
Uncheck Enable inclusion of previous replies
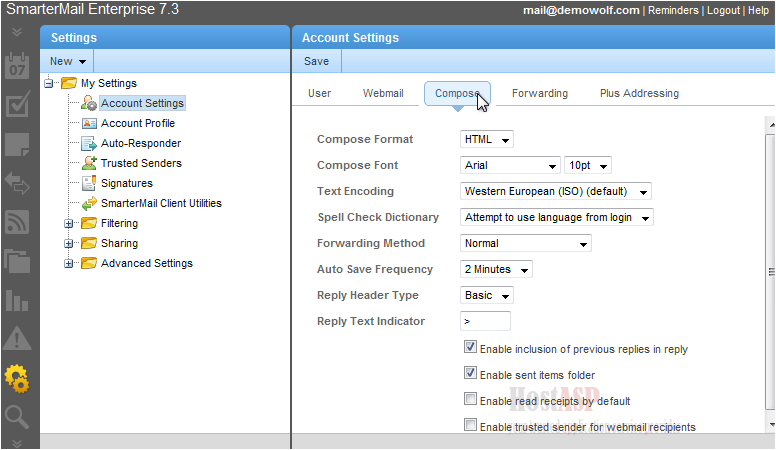pos(470,347)
